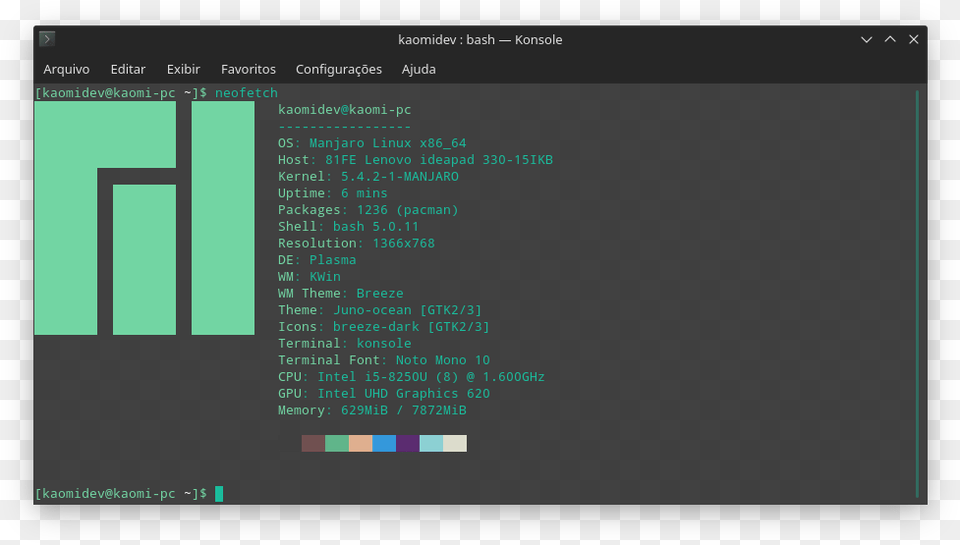This screenshot has height=545, width=960.
Task: Click the Shell: bash 5.0.11 line
Action: (348, 227)
